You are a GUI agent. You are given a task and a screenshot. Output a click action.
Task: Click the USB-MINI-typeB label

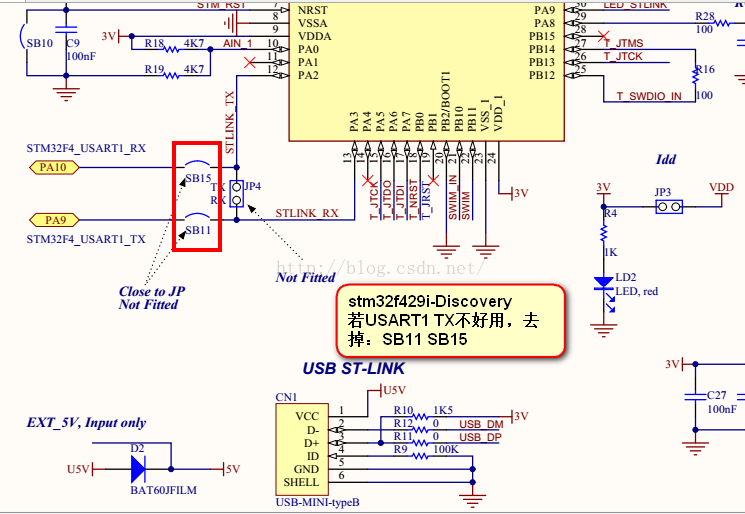[x=317, y=502]
